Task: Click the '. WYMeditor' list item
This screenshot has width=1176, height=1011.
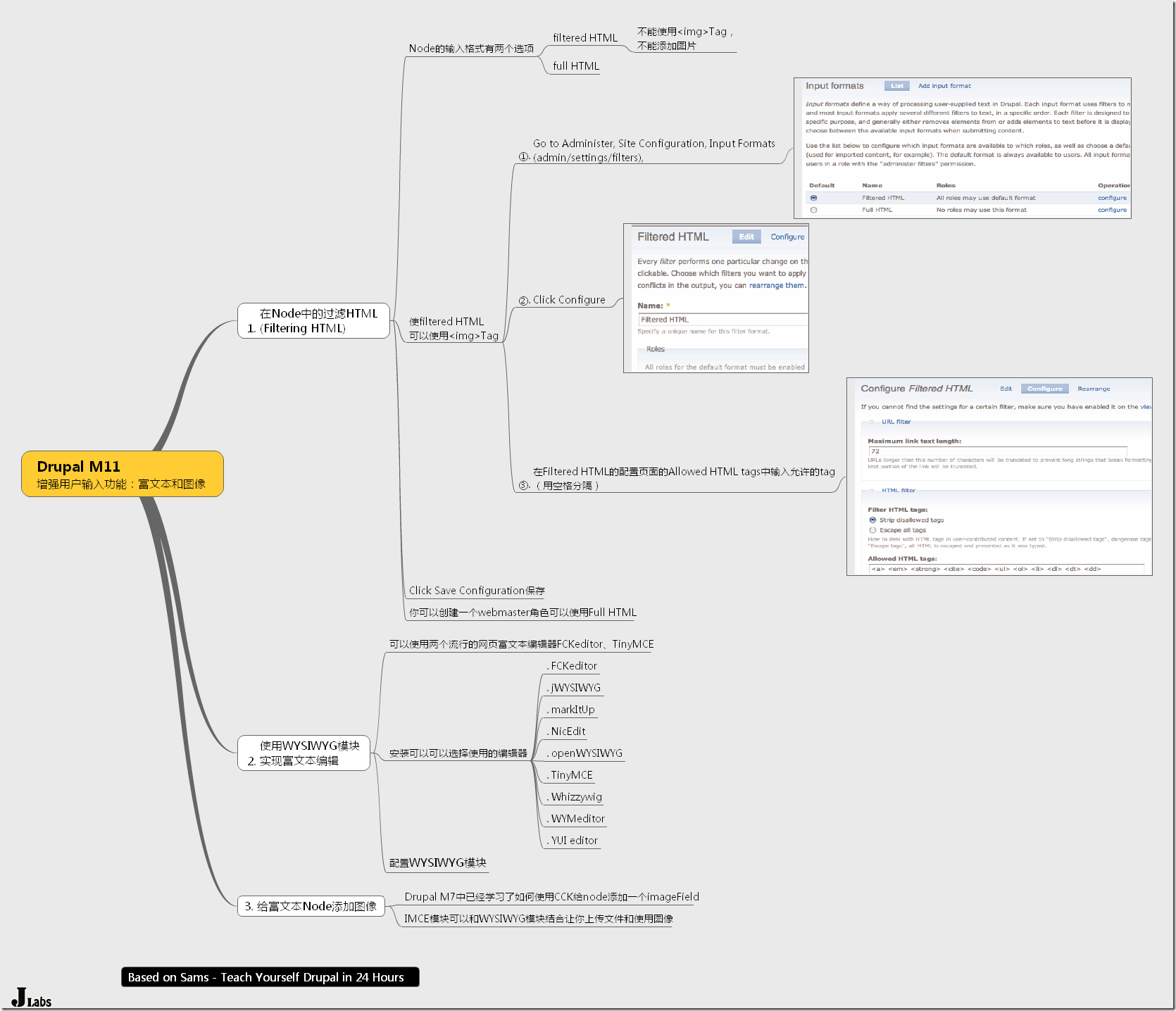Action: [576, 819]
